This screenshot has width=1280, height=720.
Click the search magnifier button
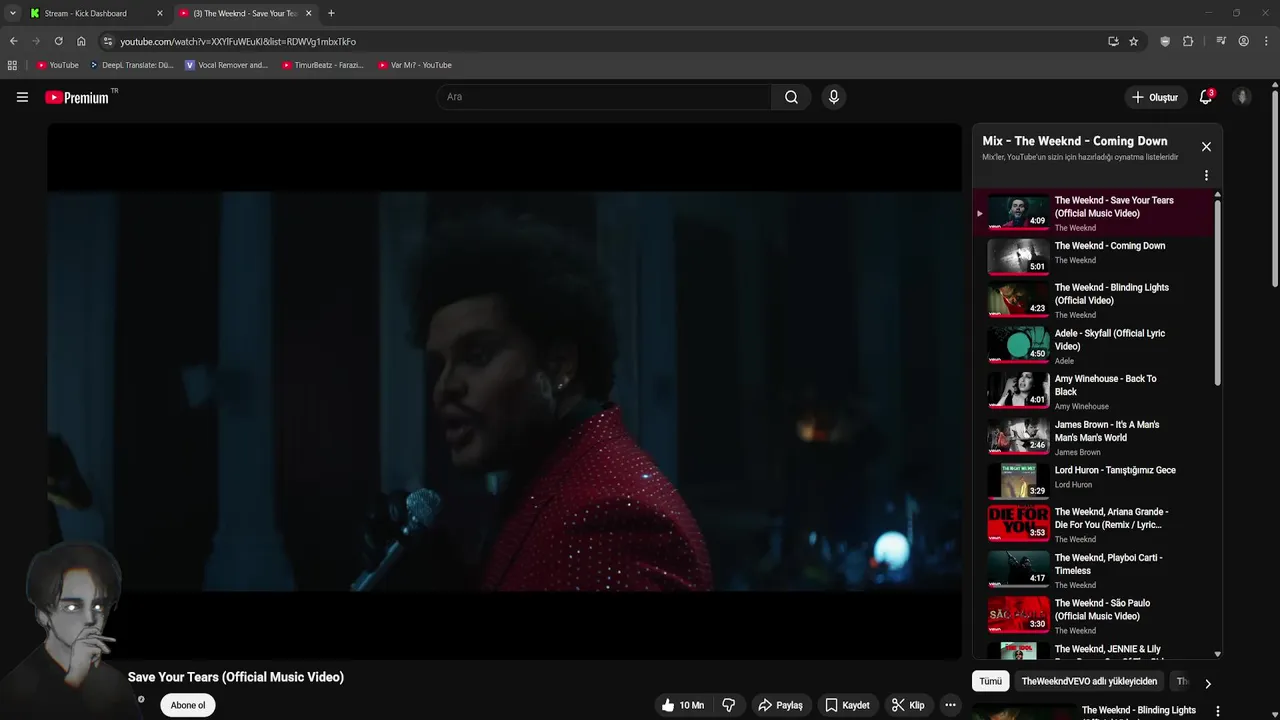coord(791,97)
